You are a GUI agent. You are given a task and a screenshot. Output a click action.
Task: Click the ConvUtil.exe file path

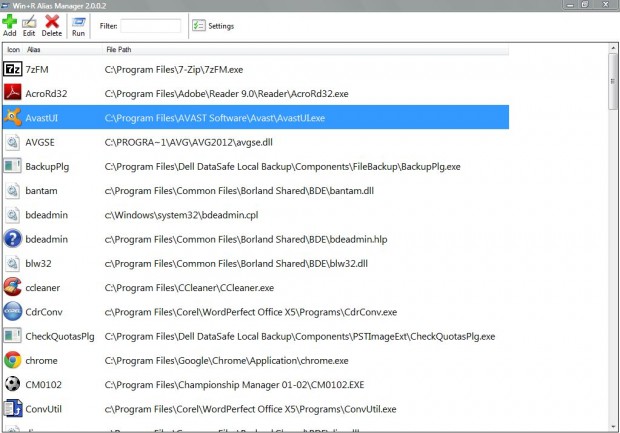[x=250, y=409]
